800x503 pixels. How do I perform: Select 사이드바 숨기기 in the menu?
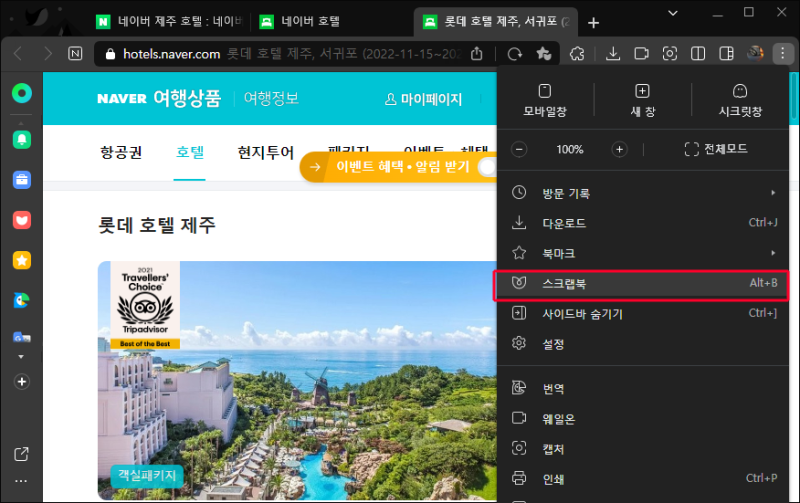(x=643, y=313)
